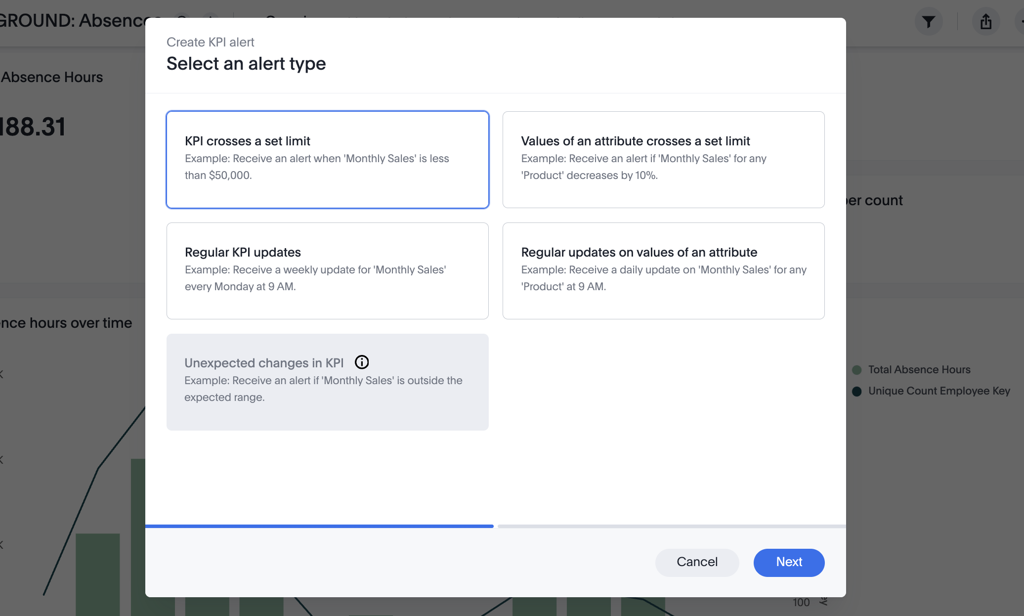
Task: Click the filter funnel icon
Action: [928, 21]
